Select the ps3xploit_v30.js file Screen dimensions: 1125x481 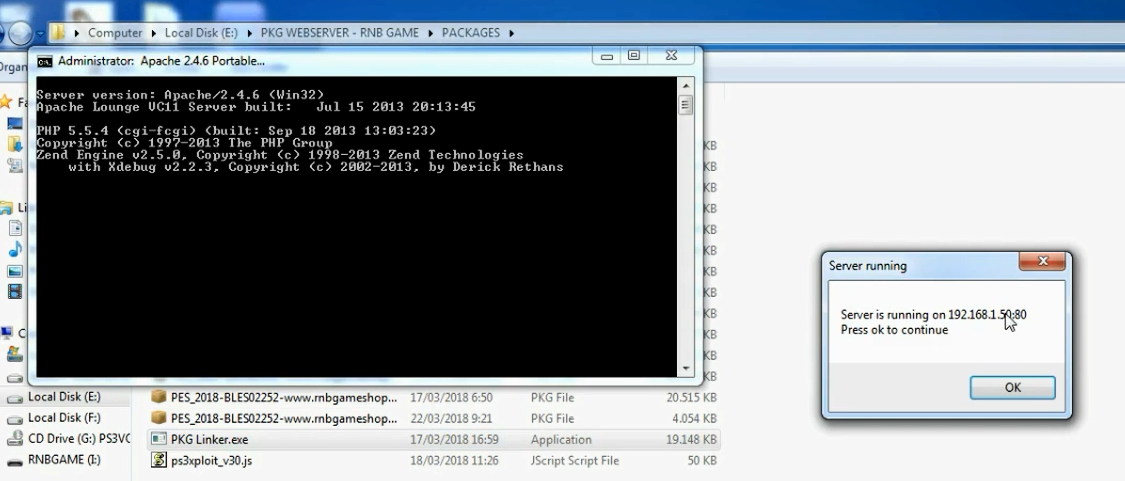[x=433, y=460]
